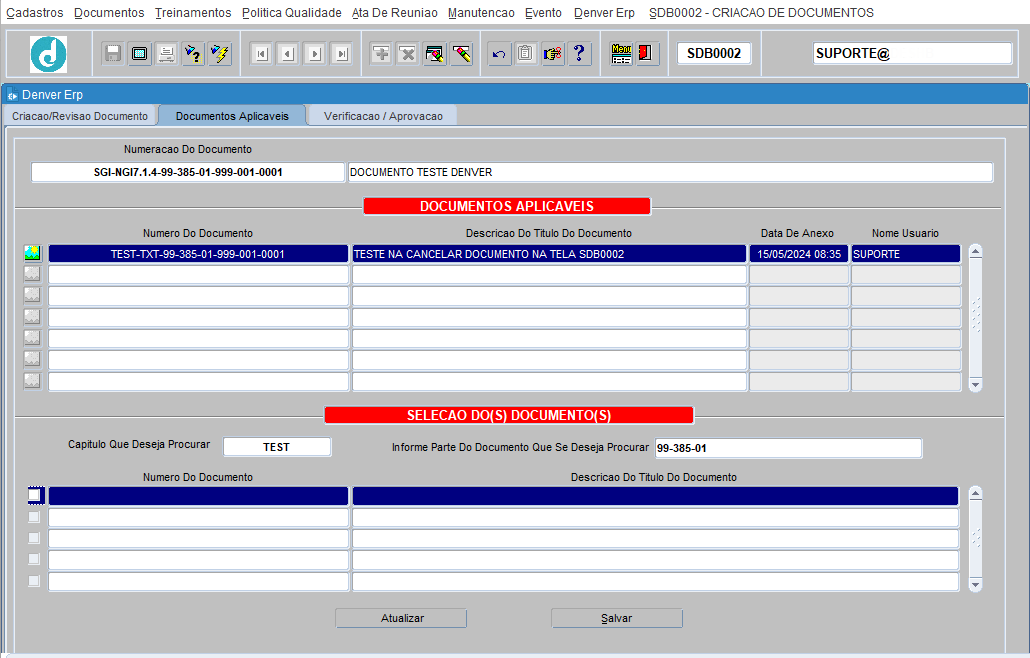Open the Documentos menu
The width and height of the screenshot is (1030, 658).
(x=109, y=12)
